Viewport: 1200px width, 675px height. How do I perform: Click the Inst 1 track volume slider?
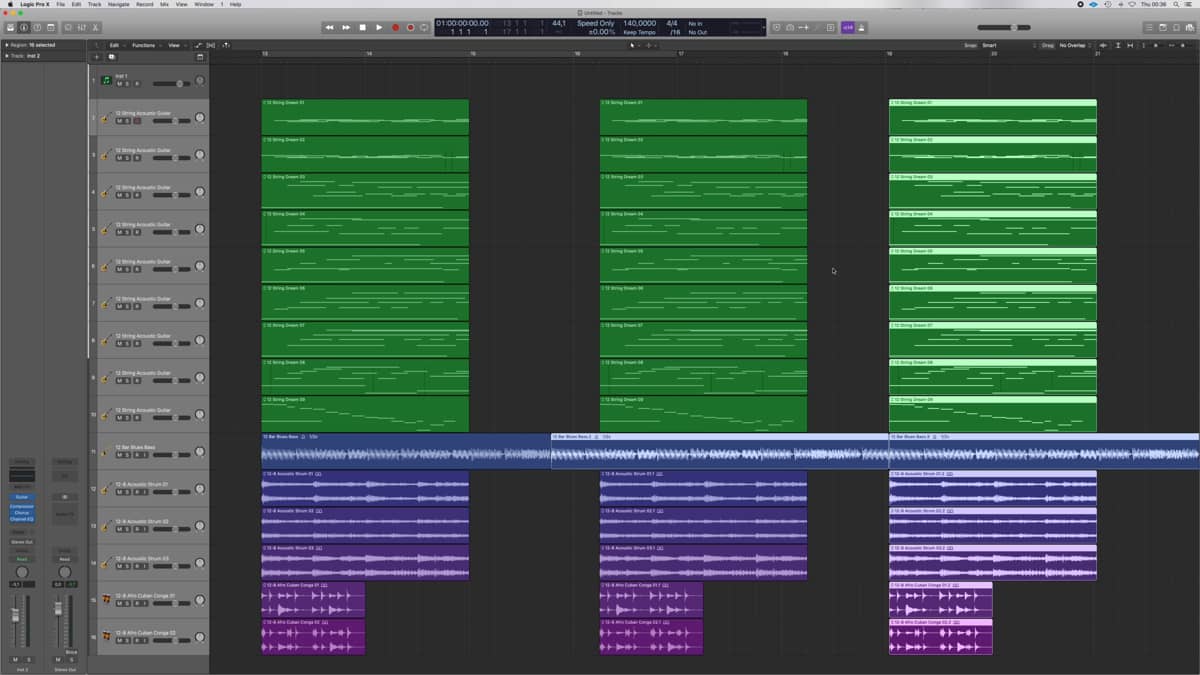coord(171,84)
